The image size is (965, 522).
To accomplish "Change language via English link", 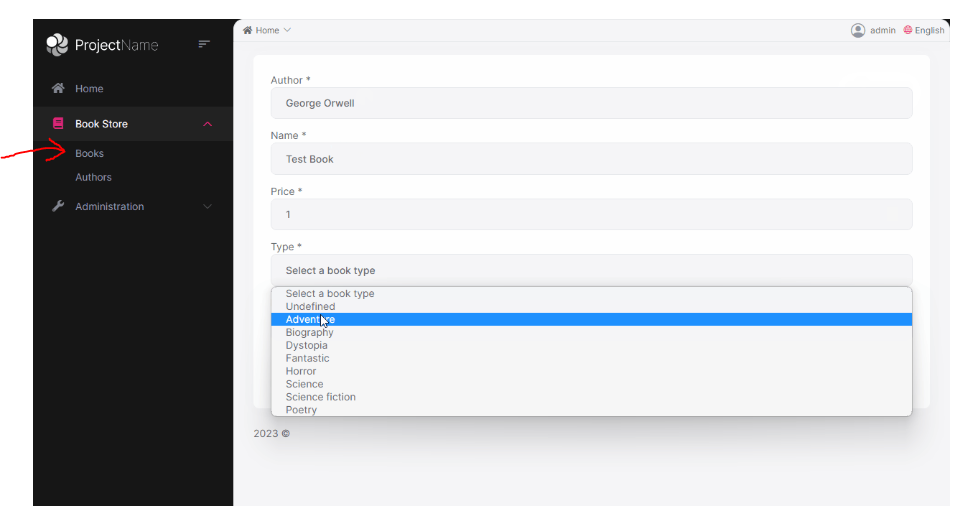I will pyautogui.click(x=929, y=30).
